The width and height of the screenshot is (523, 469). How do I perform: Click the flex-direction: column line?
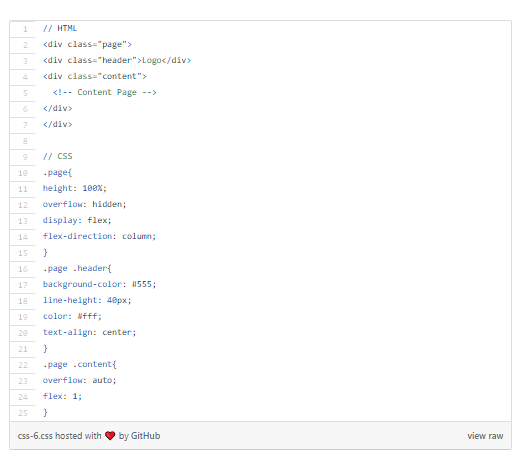pyautogui.click(x=99, y=237)
